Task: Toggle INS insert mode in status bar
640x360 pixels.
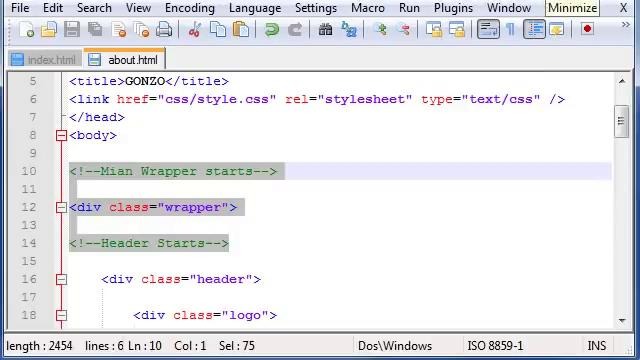Action: (596, 346)
